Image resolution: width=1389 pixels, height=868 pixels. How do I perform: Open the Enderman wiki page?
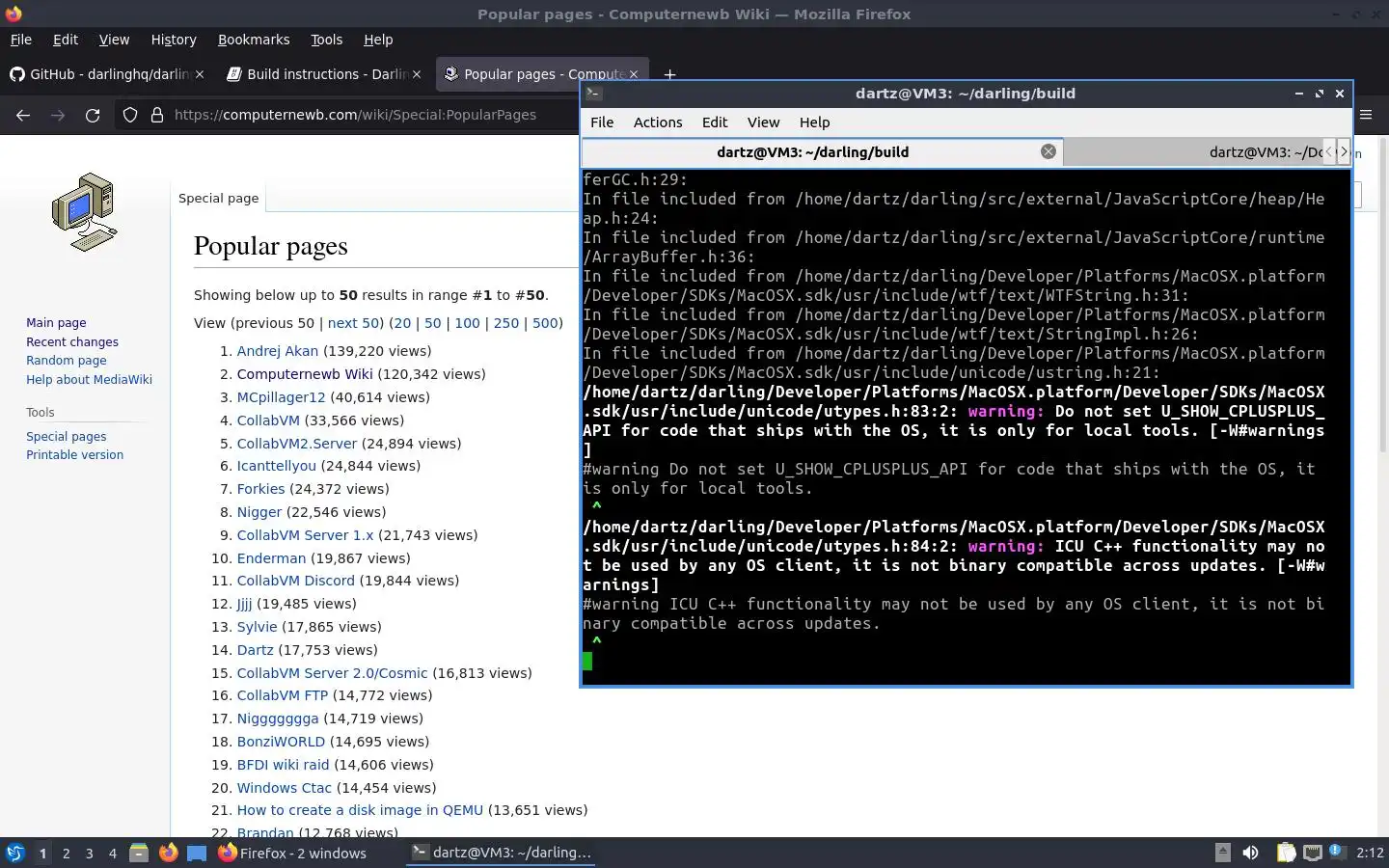coord(271,558)
